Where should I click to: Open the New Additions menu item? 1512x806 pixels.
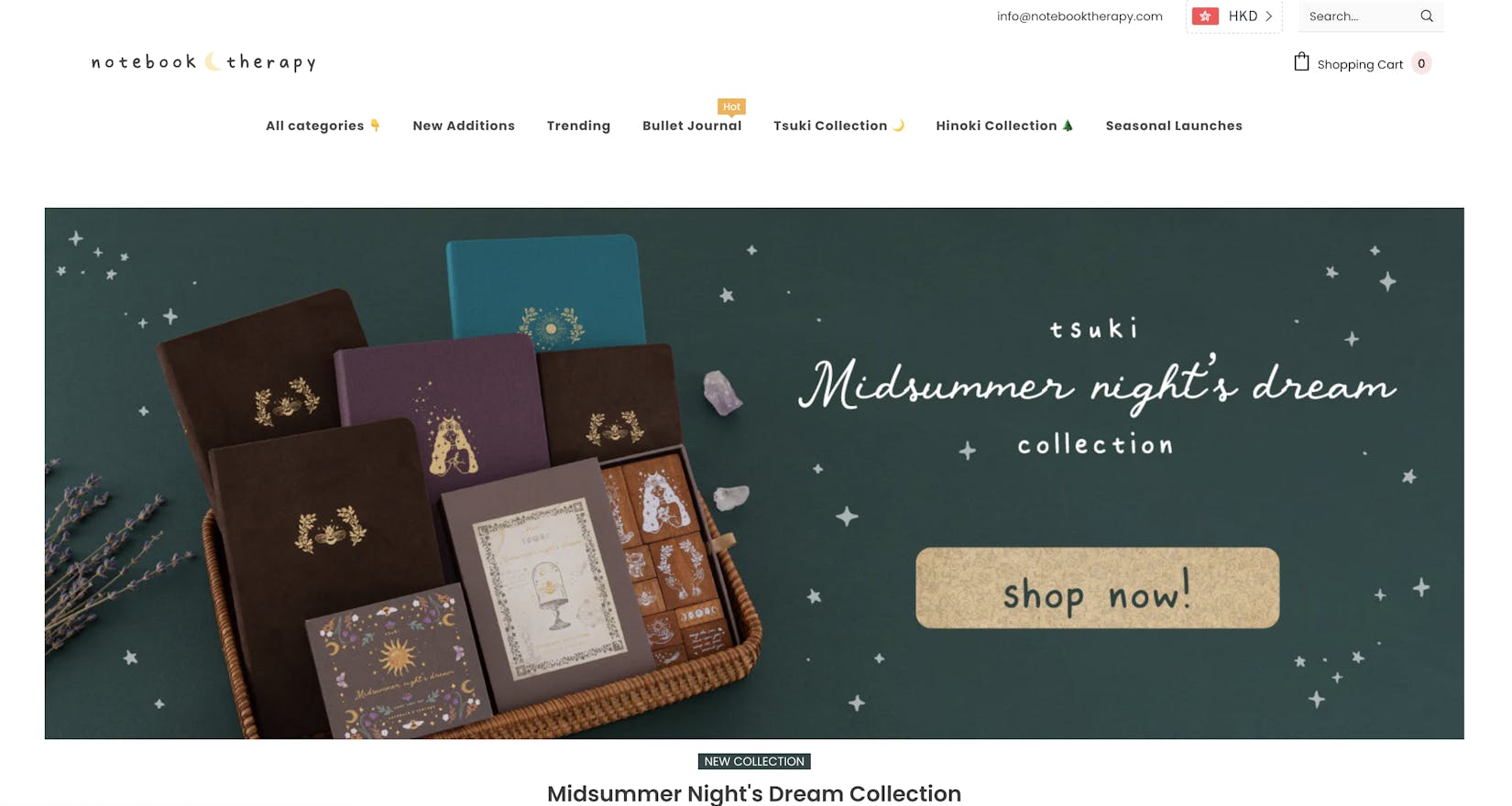pos(464,125)
